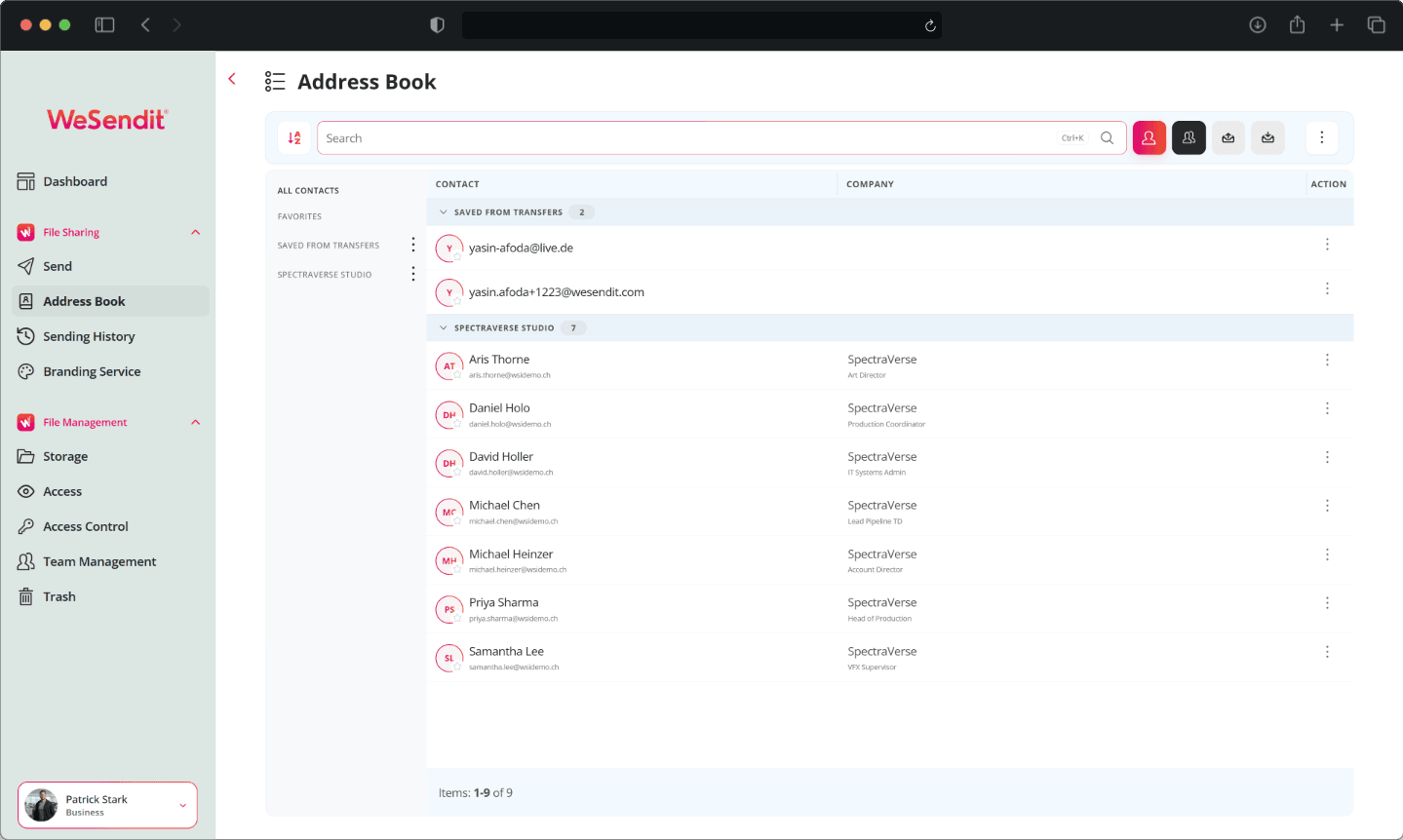
Task: Toggle favorite star for yasin-afoda@live.de
Action: pyautogui.click(x=457, y=257)
